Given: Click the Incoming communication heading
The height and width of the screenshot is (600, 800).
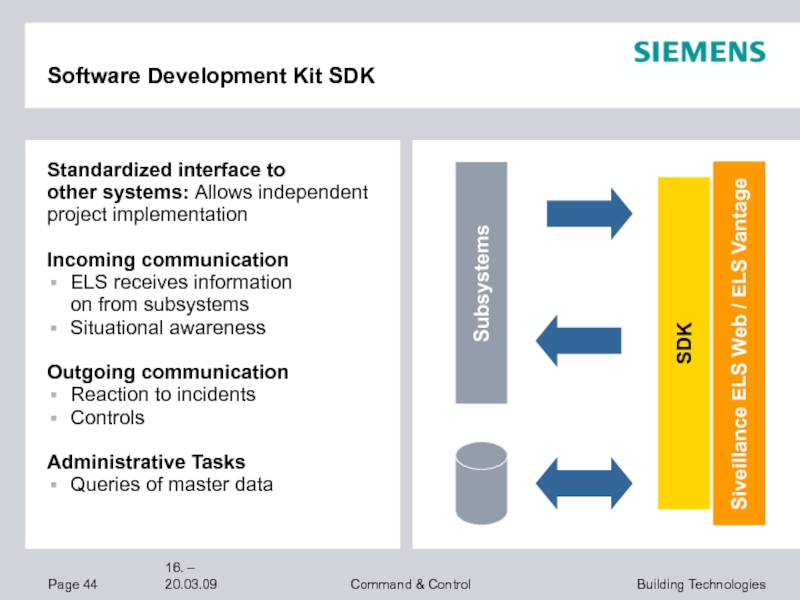Looking at the screenshot, I should pyautogui.click(x=168, y=260).
